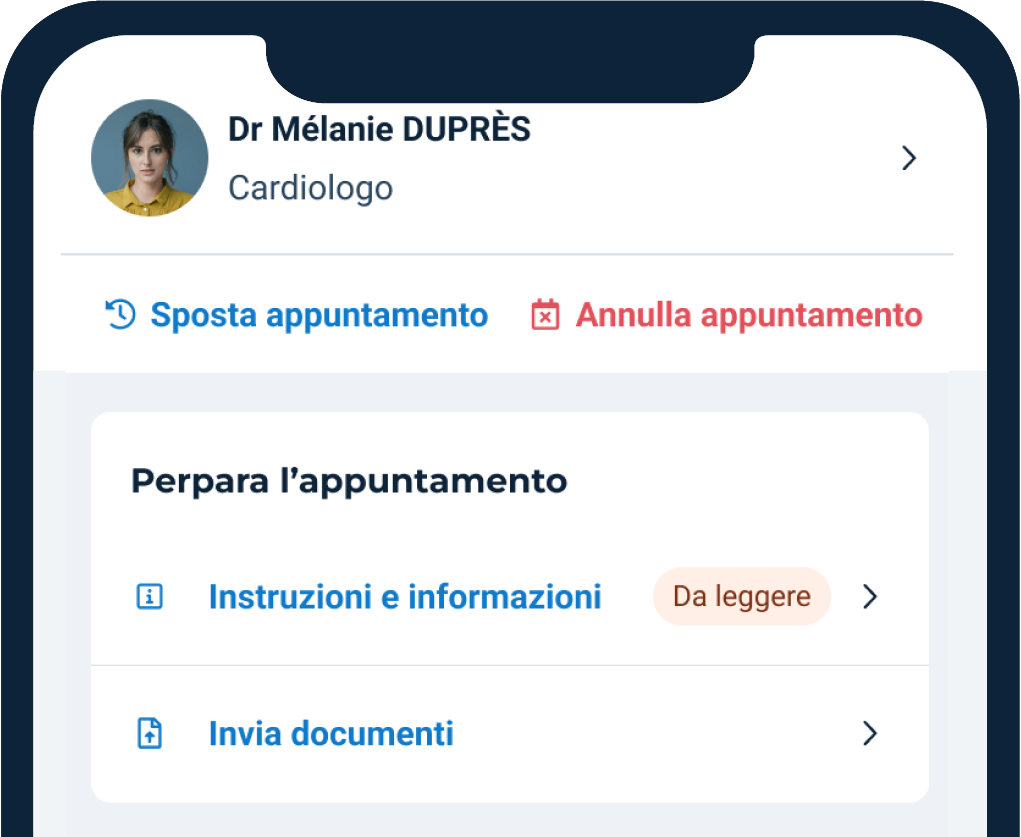Open the chevron next to Da leggere
Image resolution: width=1021 pixels, height=837 pixels.
coord(869,596)
